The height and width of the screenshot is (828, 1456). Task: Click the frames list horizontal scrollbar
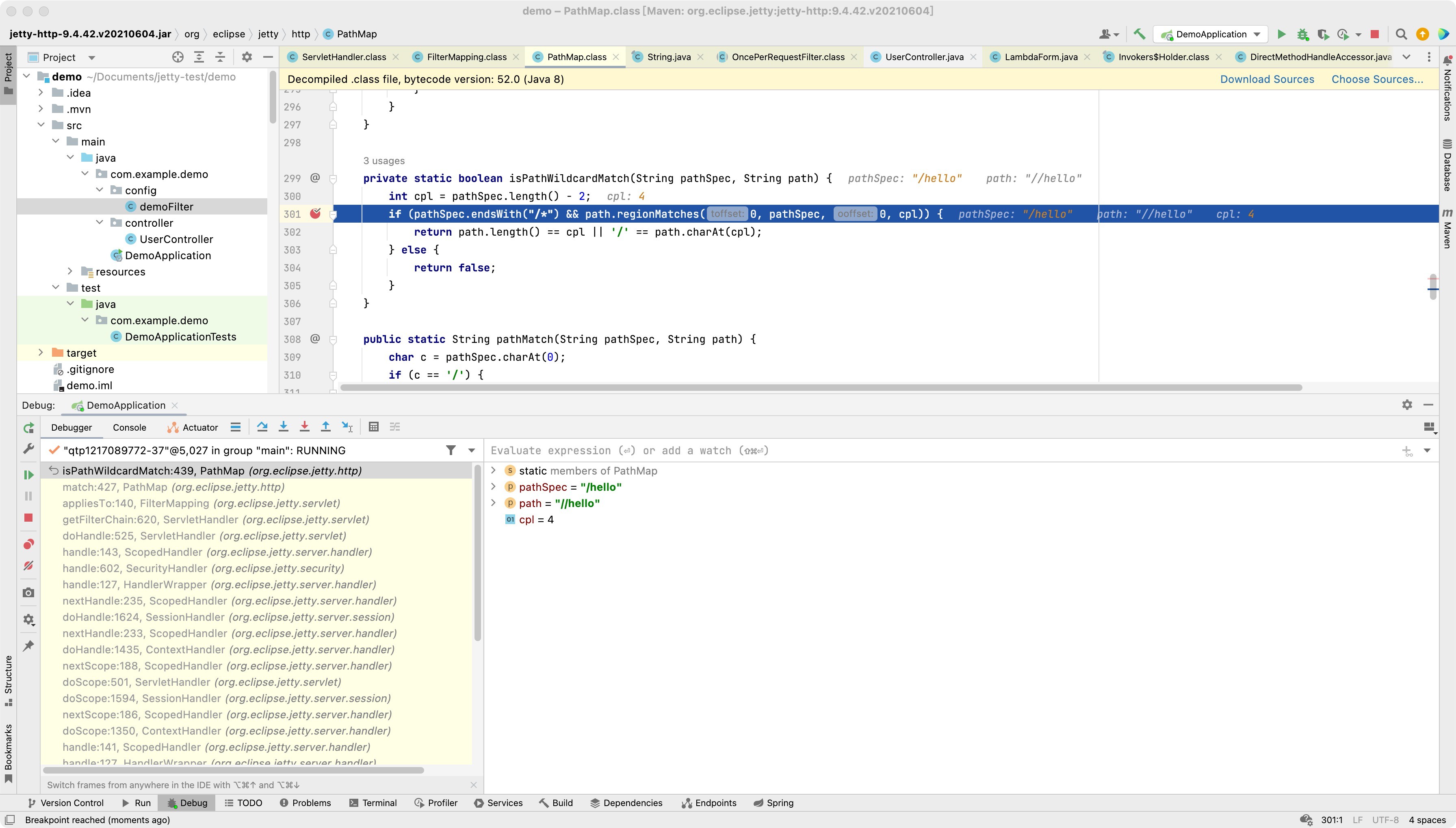click(233, 770)
